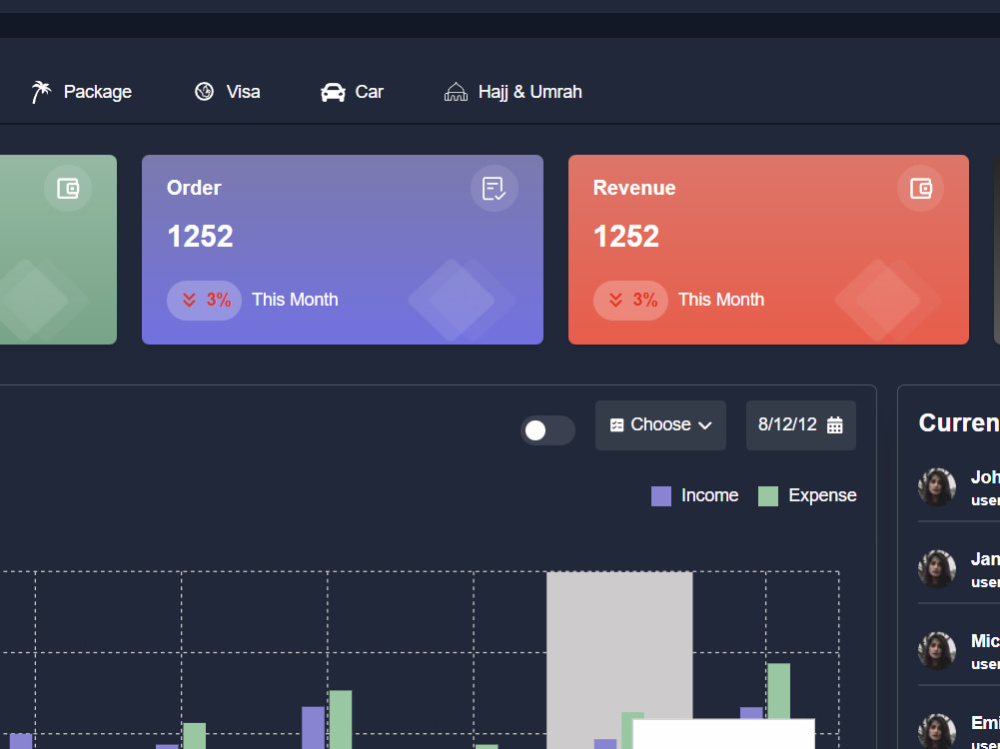Click down arrows icon on Revenue card
The image size is (1000, 749).
coord(615,300)
